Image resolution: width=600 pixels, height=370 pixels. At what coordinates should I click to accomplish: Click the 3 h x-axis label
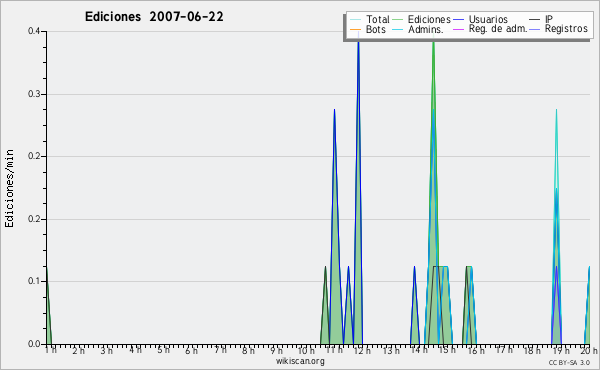click(107, 351)
